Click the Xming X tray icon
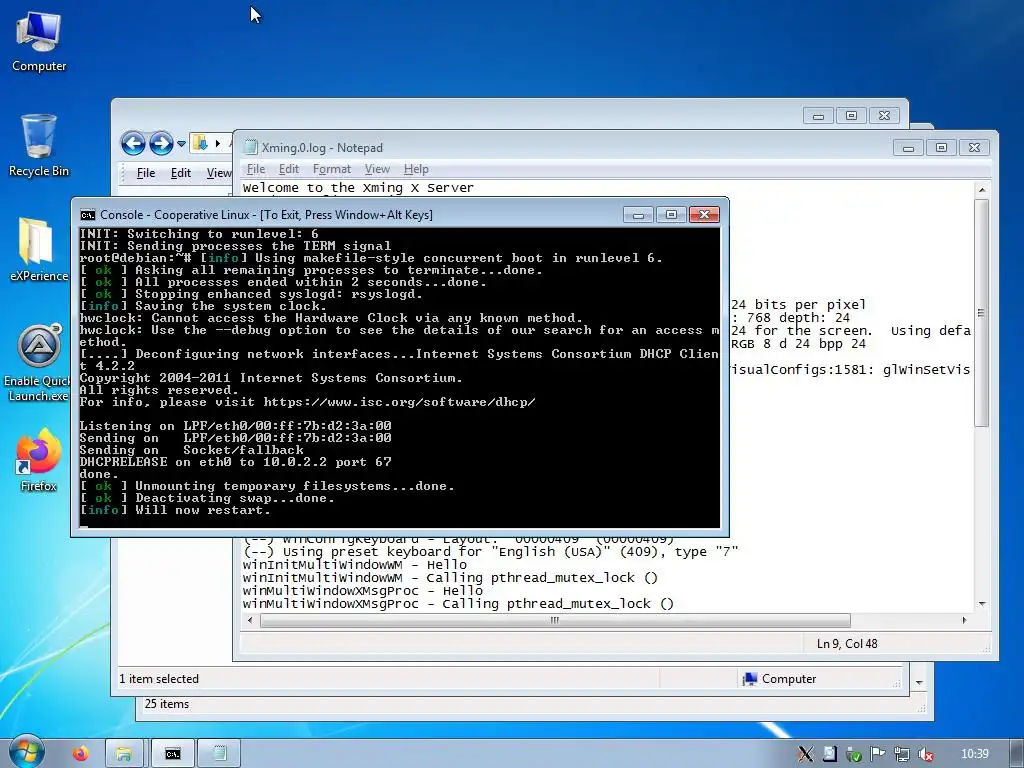This screenshot has width=1024, height=768. (x=805, y=754)
